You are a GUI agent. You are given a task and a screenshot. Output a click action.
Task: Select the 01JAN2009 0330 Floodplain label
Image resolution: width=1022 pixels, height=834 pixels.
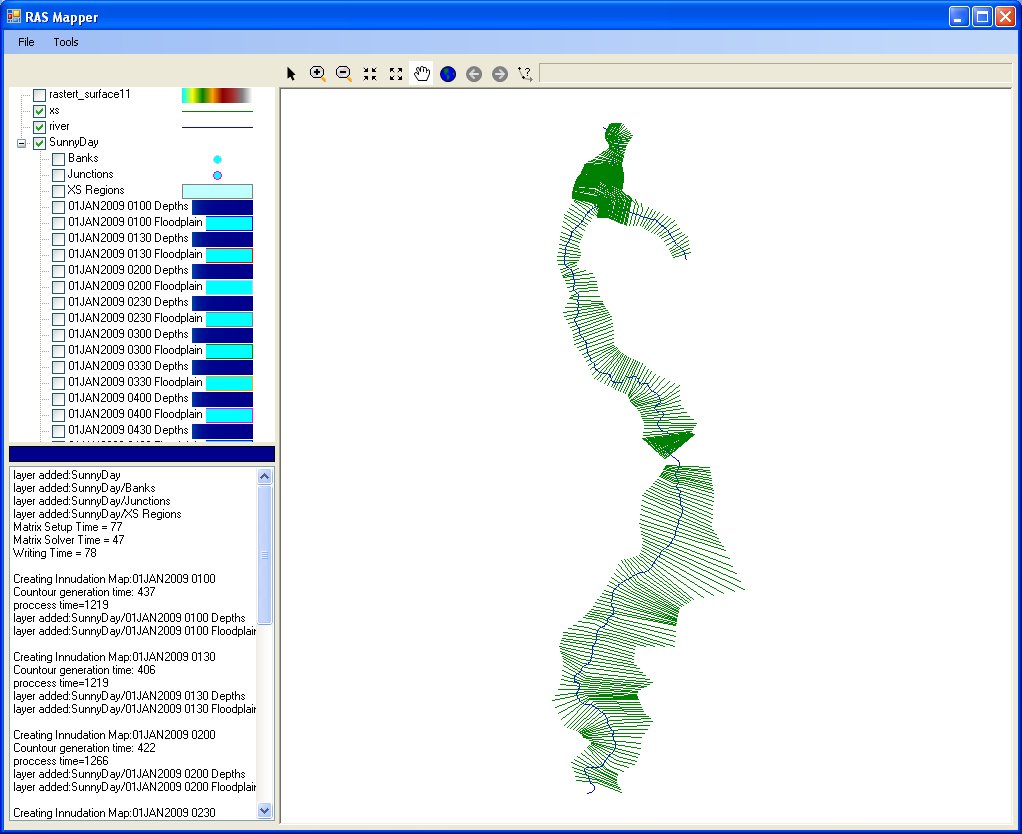(136, 382)
